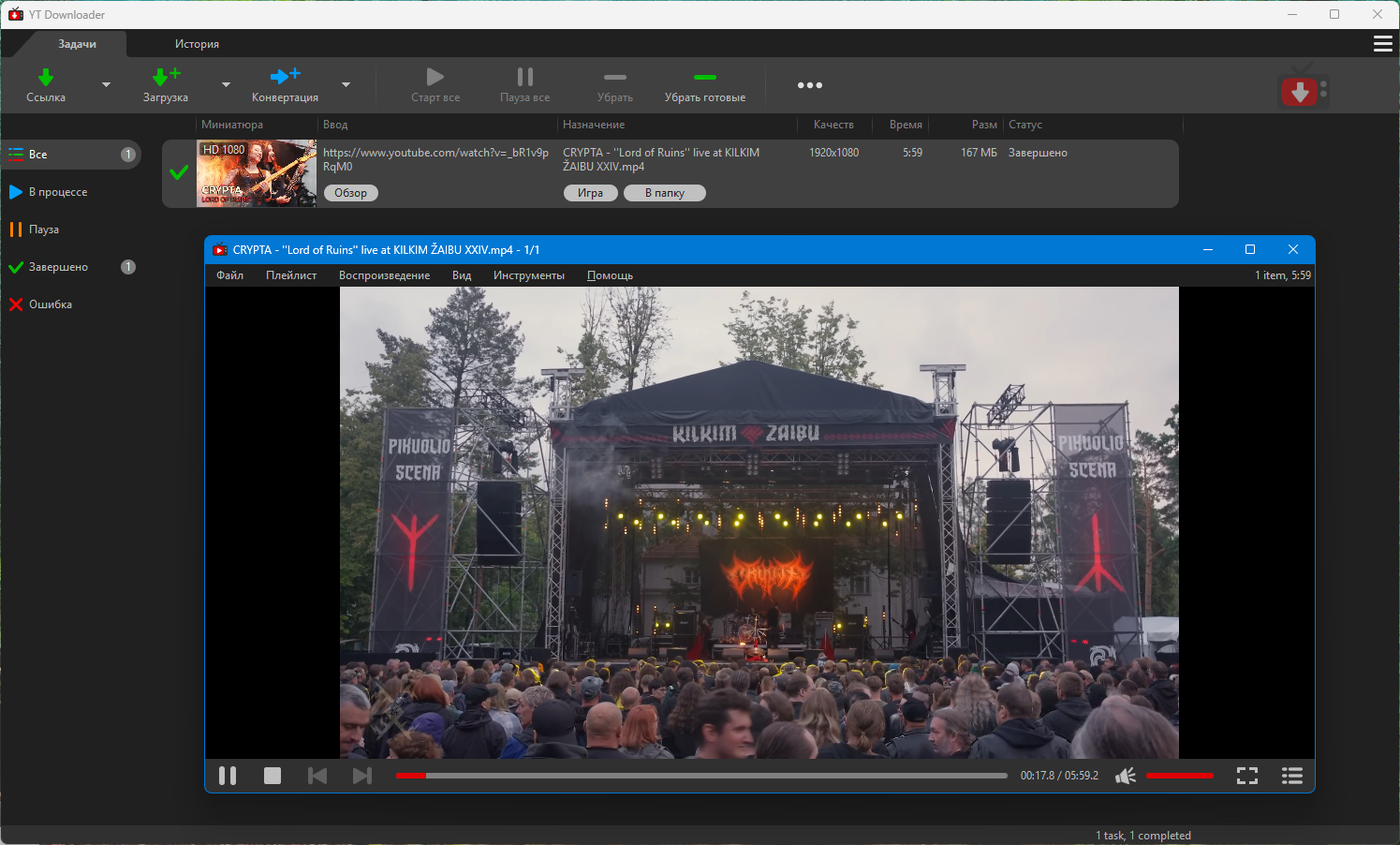Open the hamburger menu at top right
This screenshot has height=845, width=1400.
[1382, 44]
